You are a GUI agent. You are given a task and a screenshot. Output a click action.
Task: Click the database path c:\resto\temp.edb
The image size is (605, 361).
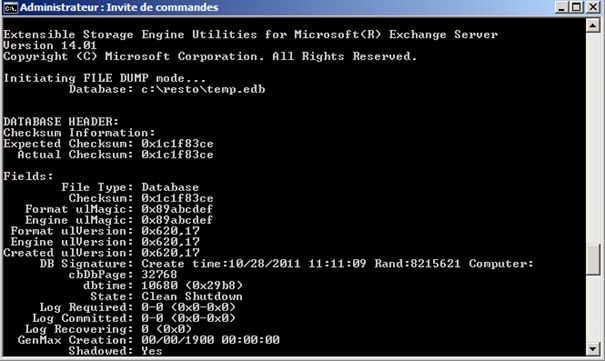coord(203,89)
